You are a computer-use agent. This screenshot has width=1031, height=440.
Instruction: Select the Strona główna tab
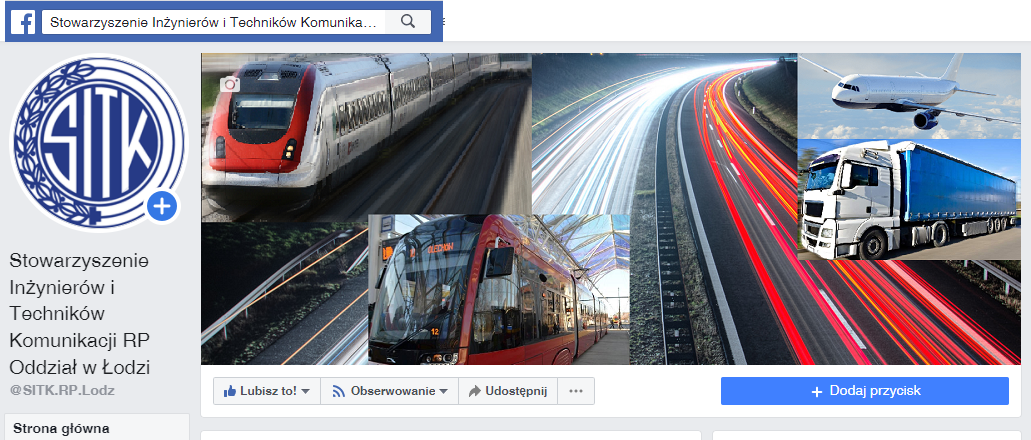pos(97,428)
